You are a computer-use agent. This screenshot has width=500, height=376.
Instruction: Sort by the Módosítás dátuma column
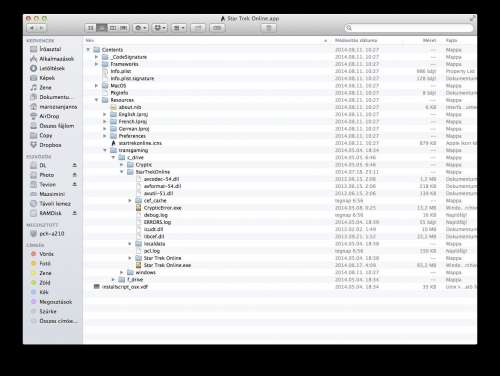[356, 40]
